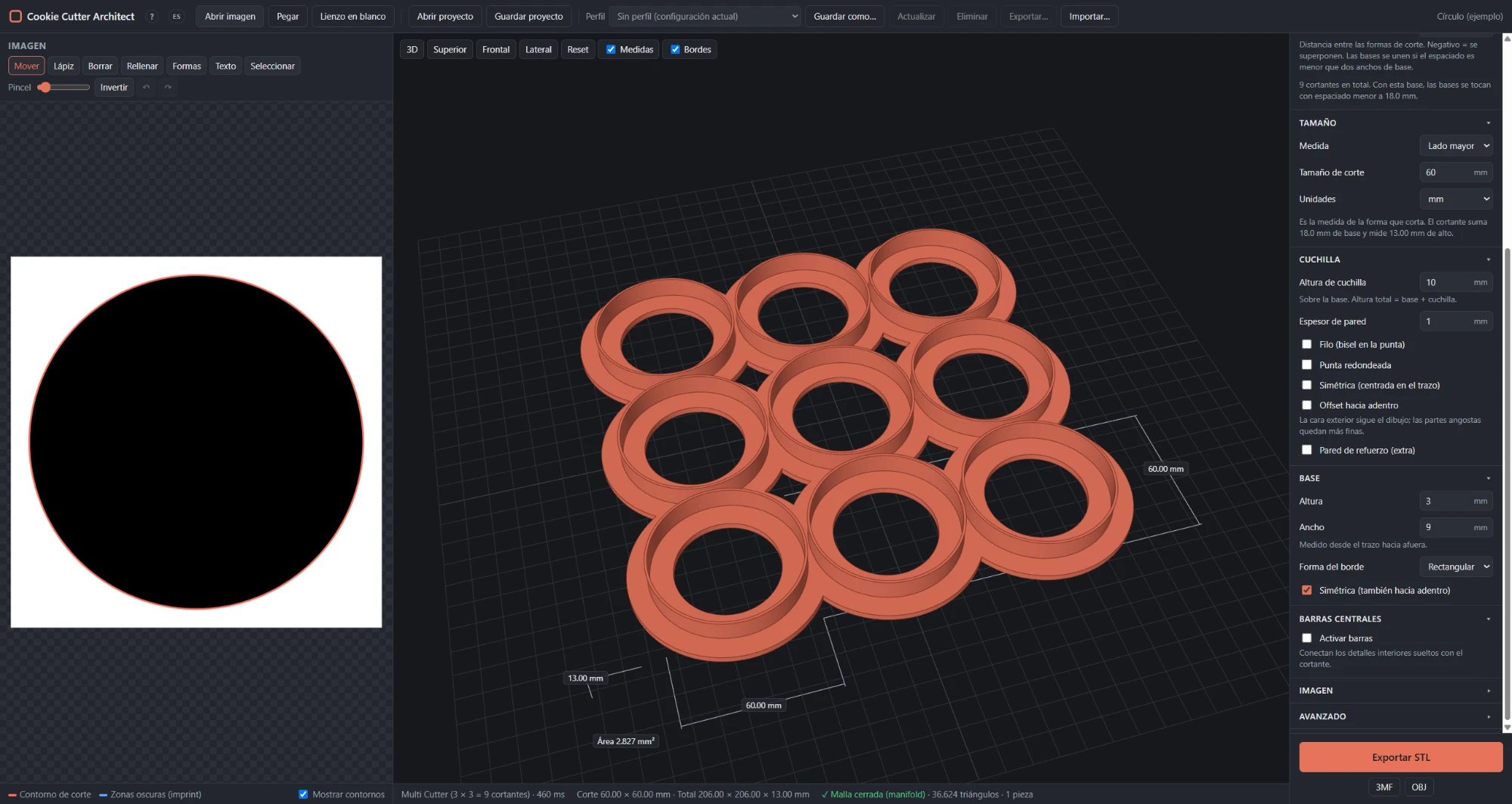Image resolution: width=1512 pixels, height=804 pixels.
Task: Click Exportar STL button
Action: (1401, 757)
